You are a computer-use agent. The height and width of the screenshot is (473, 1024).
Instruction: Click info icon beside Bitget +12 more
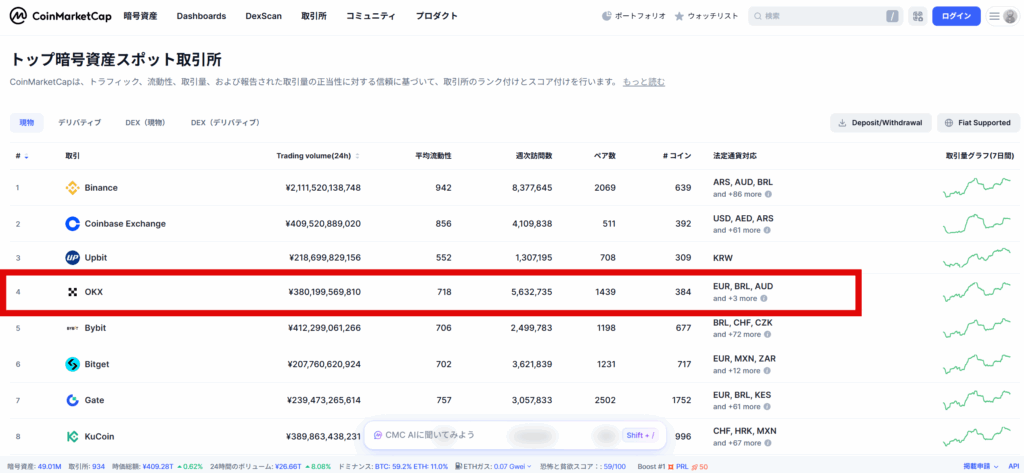click(x=767, y=371)
